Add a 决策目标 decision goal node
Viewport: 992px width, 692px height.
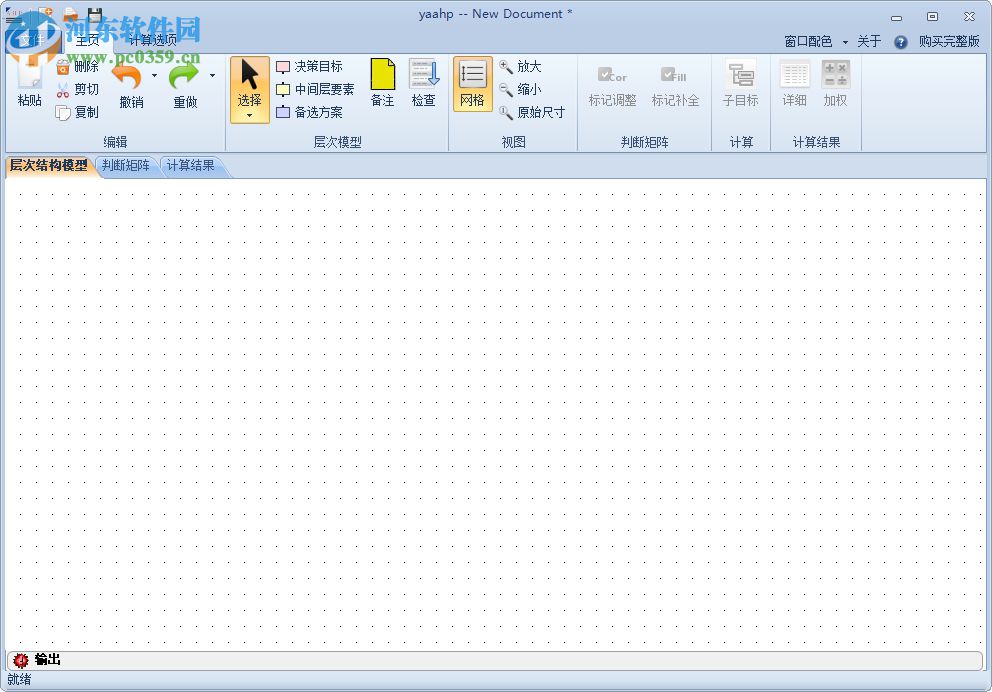click(313, 66)
